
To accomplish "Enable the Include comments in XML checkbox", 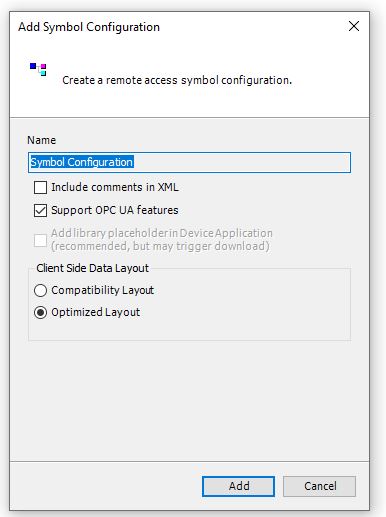I will click(x=40, y=187).
